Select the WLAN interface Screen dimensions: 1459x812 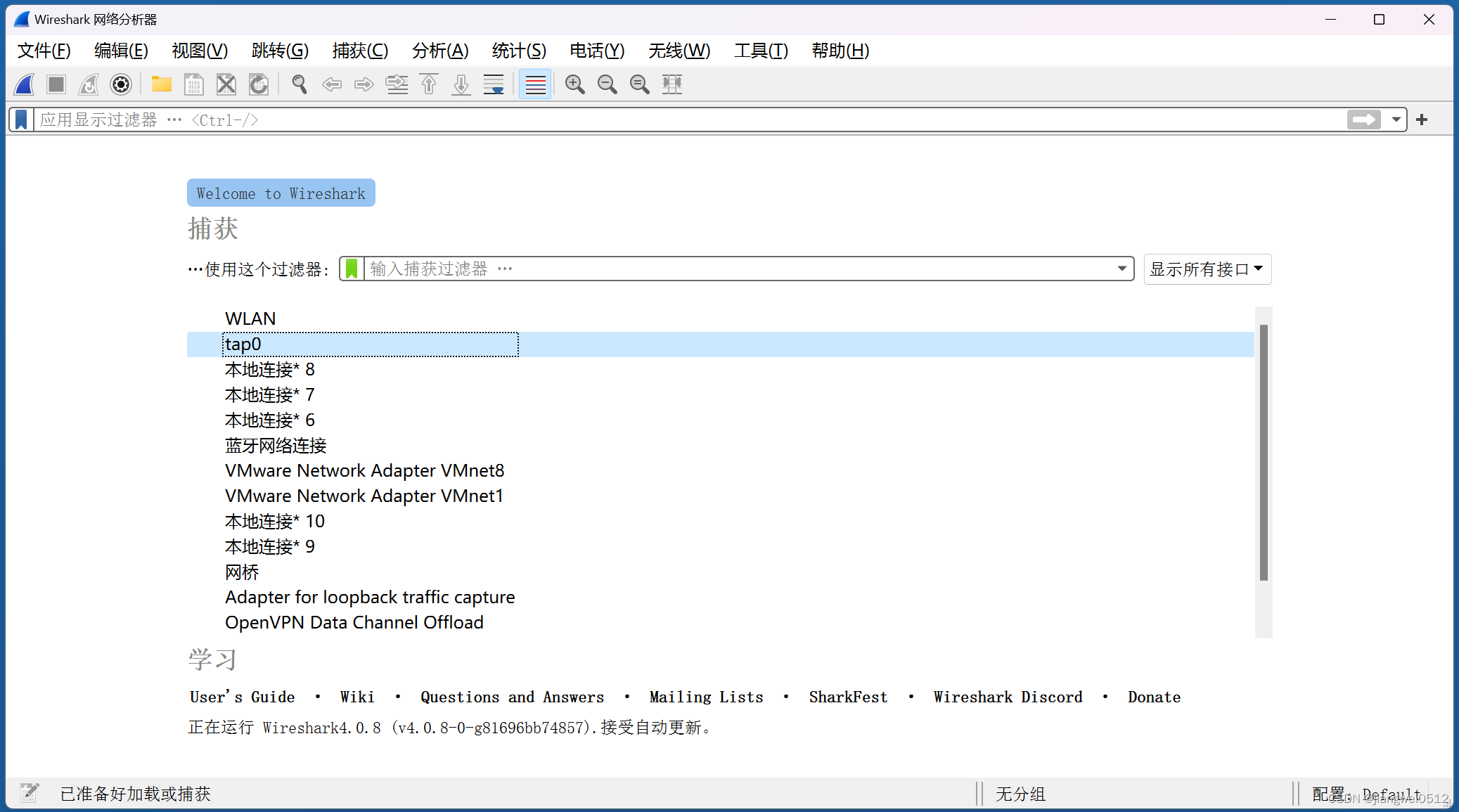click(x=721, y=318)
